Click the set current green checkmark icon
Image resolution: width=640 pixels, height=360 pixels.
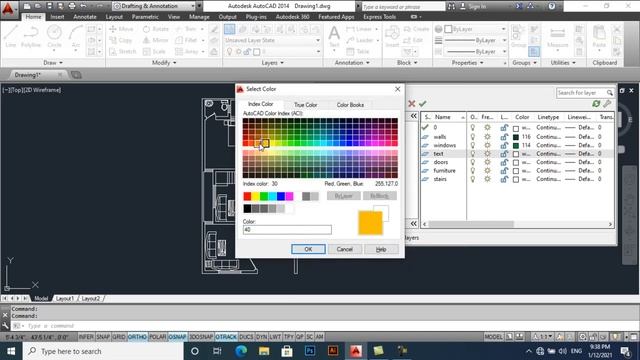click(x=422, y=104)
